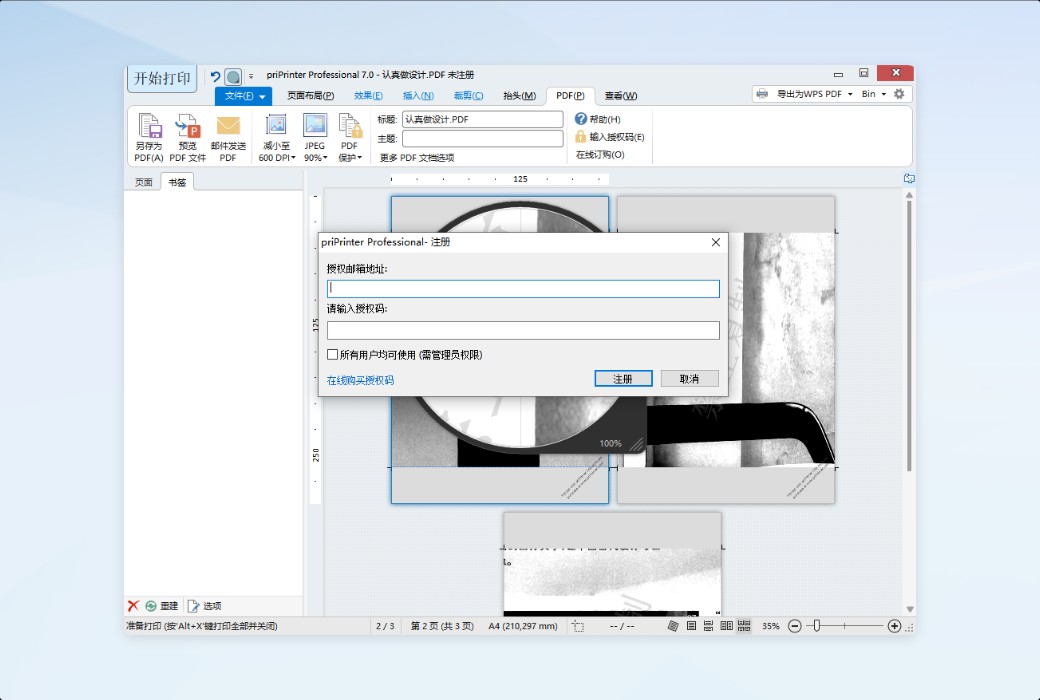This screenshot has height=700, width=1040.
Task: Close the registration dialog with its X
Action: click(x=716, y=242)
